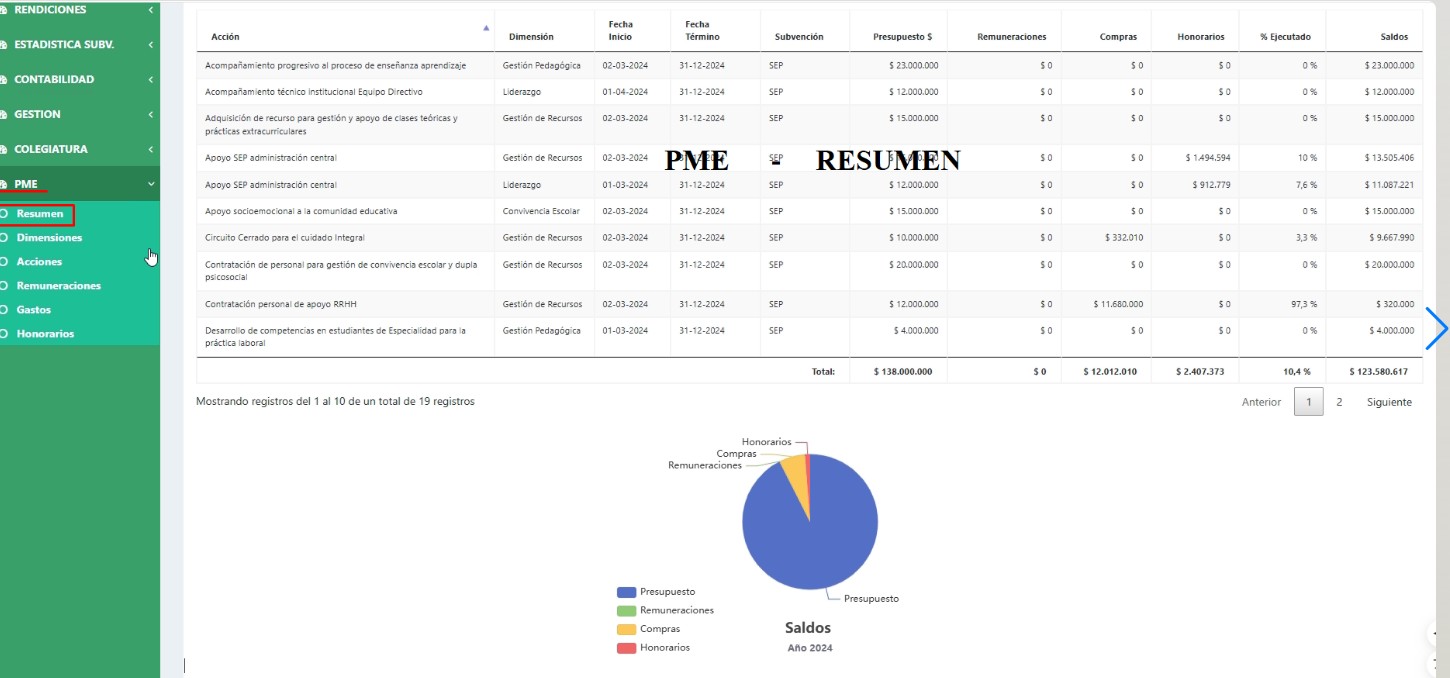Open Honorarios in the PME submenu
The image size is (1450, 678).
pyautogui.click(x=45, y=334)
